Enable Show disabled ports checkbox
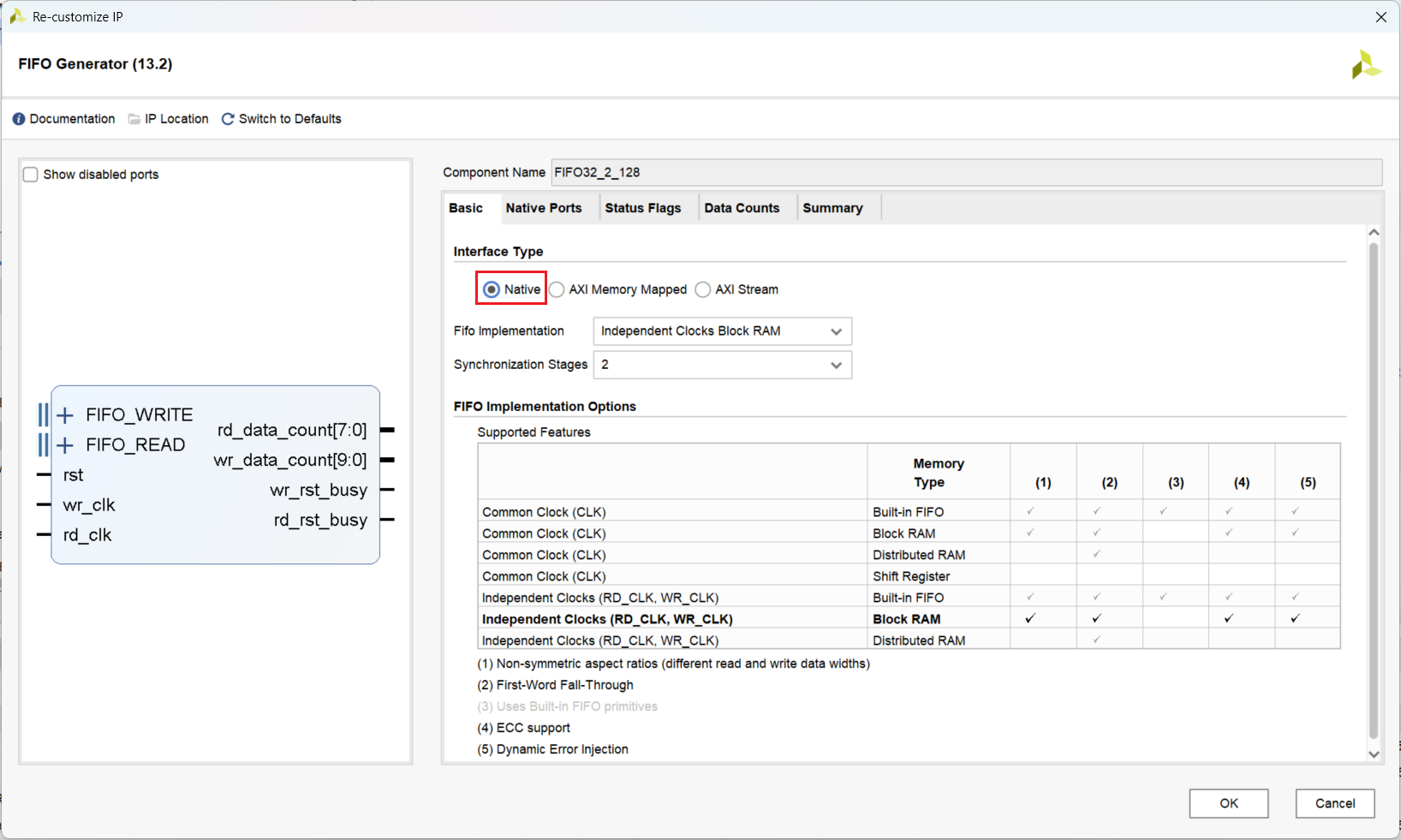Viewport: 1401px width, 840px height. [x=31, y=175]
